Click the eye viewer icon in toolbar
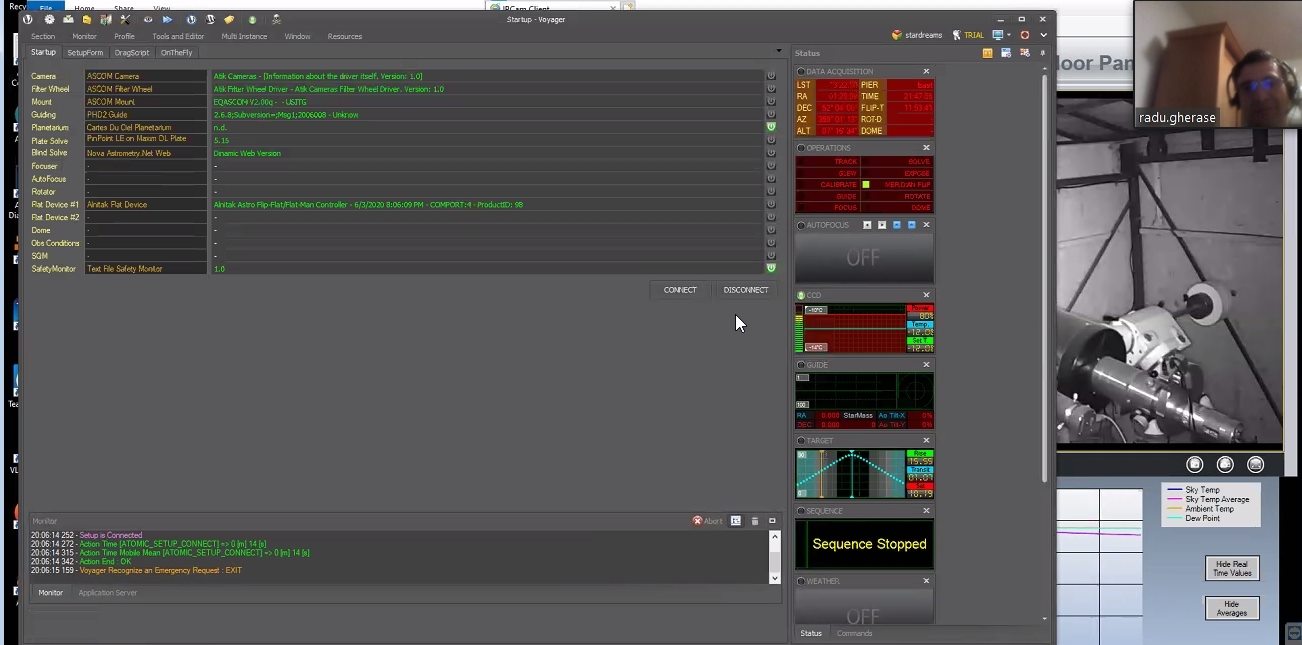This screenshot has height=645, width=1302. pos(148,19)
